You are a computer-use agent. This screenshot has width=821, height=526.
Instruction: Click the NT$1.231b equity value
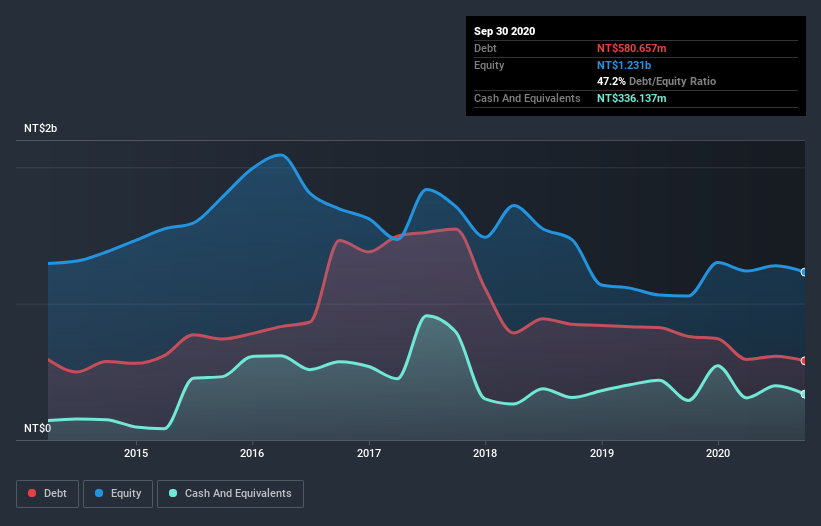point(624,65)
